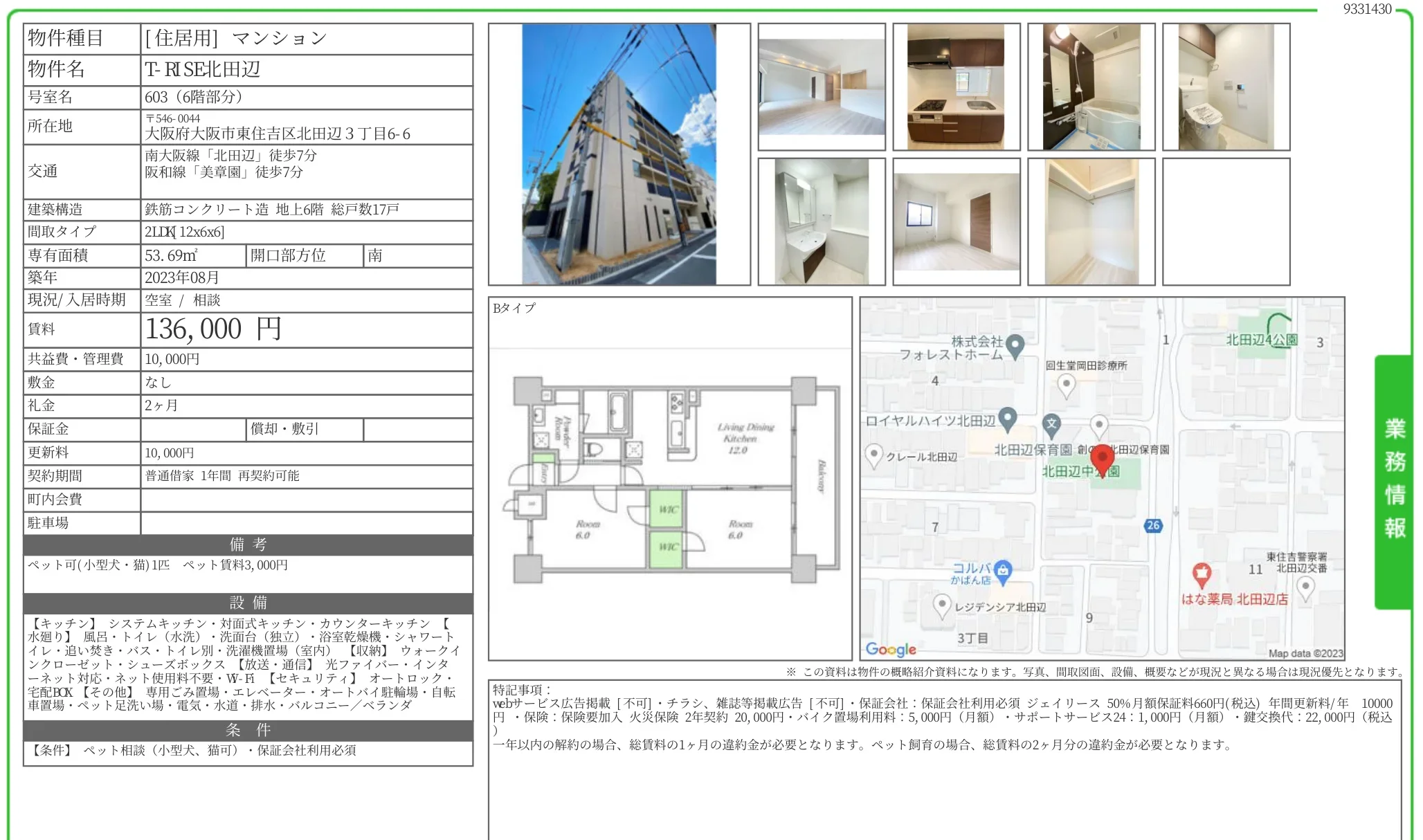1423x840 pixels.
Task: Click the ロイヤルハイツ北田辺 map marker
Action: [x=1008, y=418]
